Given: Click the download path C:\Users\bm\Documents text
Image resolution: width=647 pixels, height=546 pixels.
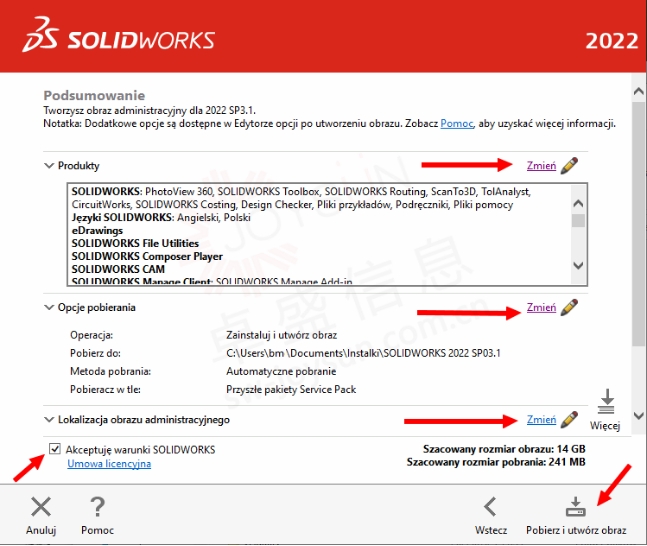Looking at the screenshot, I should click(363, 353).
